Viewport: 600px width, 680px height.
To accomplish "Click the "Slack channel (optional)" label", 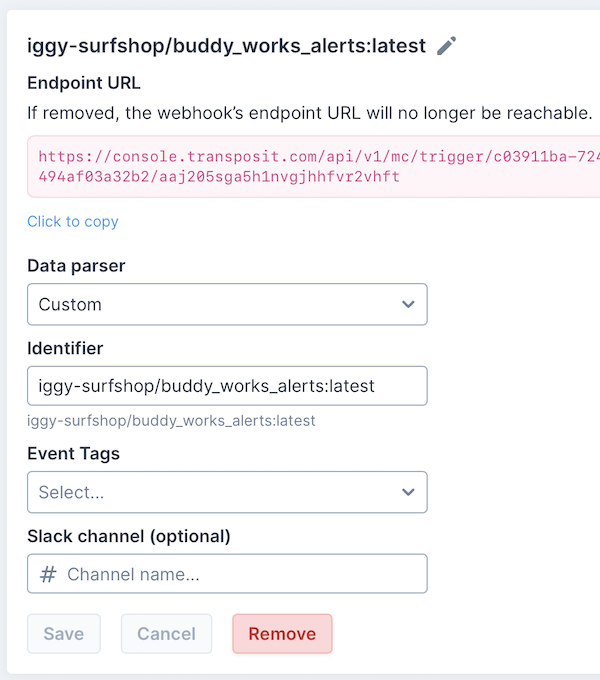I will (129, 536).
